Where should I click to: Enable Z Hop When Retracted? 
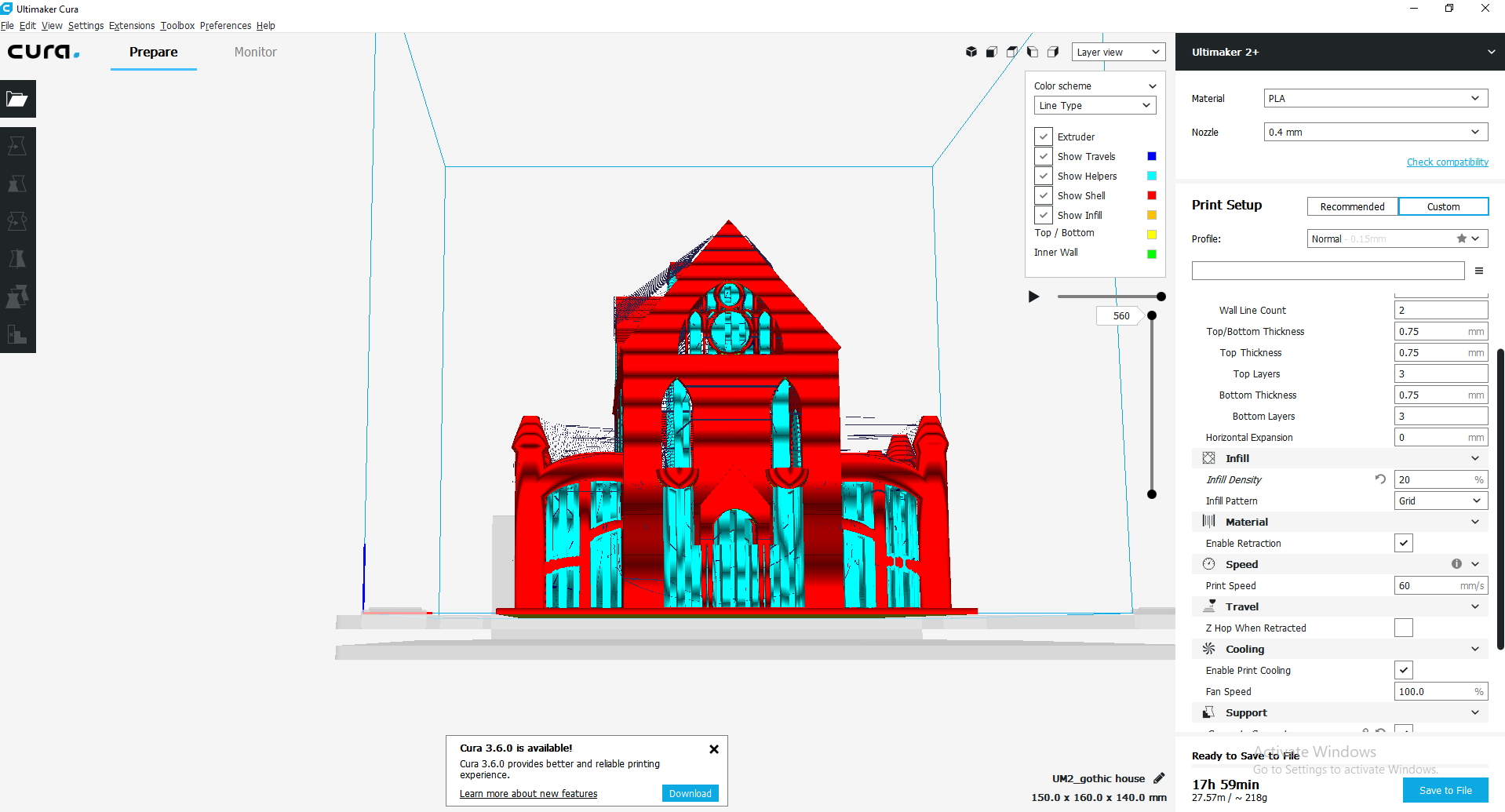[1403, 628]
